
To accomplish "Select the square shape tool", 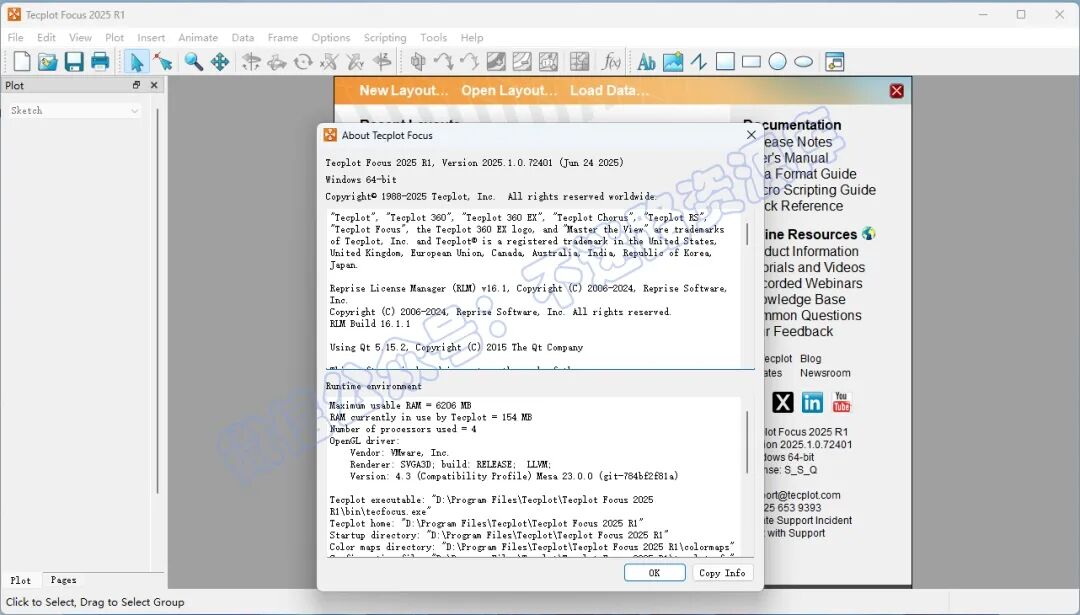I will tap(725, 62).
